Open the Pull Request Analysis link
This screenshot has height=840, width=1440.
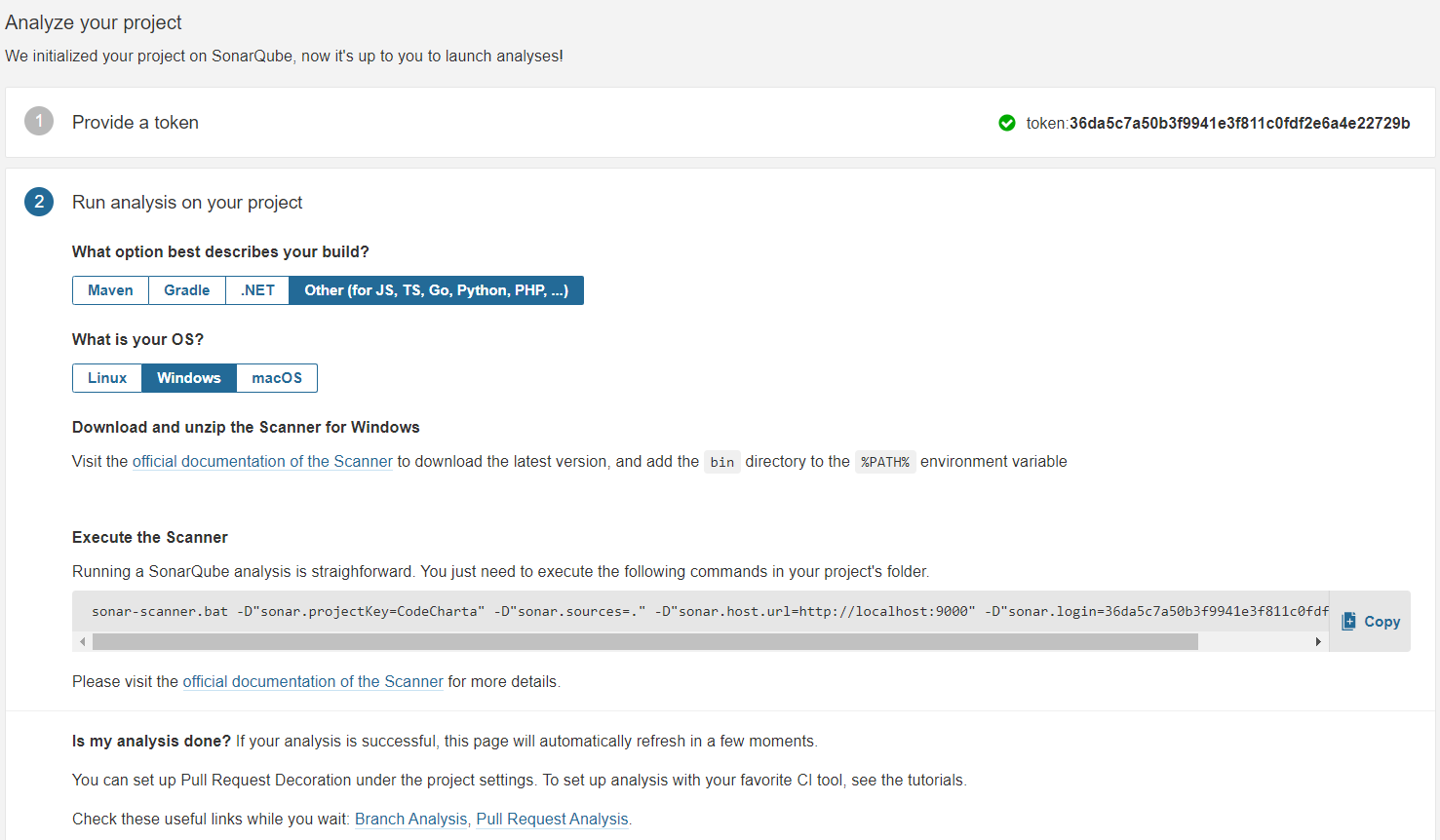[552, 820]
